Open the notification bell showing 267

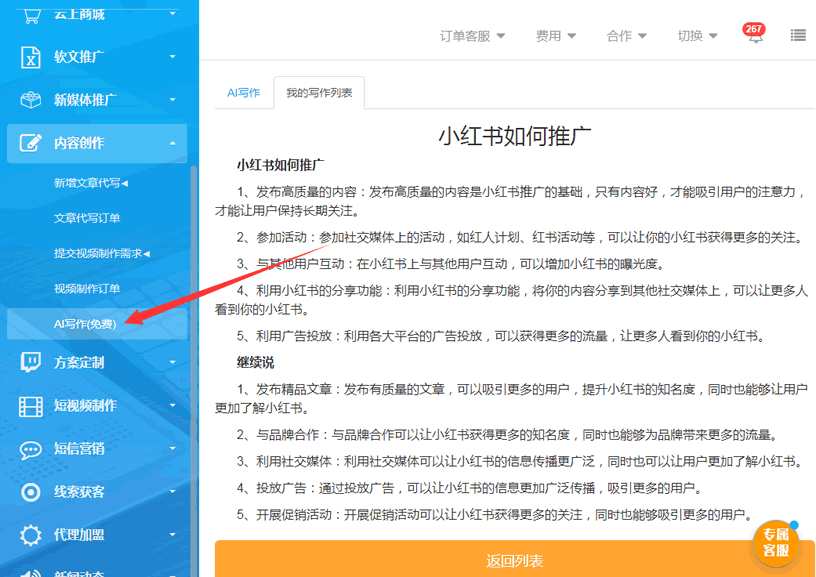pos(755,33)
